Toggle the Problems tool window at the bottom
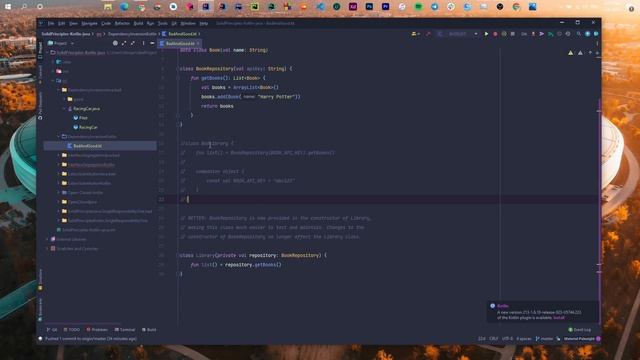Image resolution: width=640 pixels, height=360 pixels. coord(97,329)
